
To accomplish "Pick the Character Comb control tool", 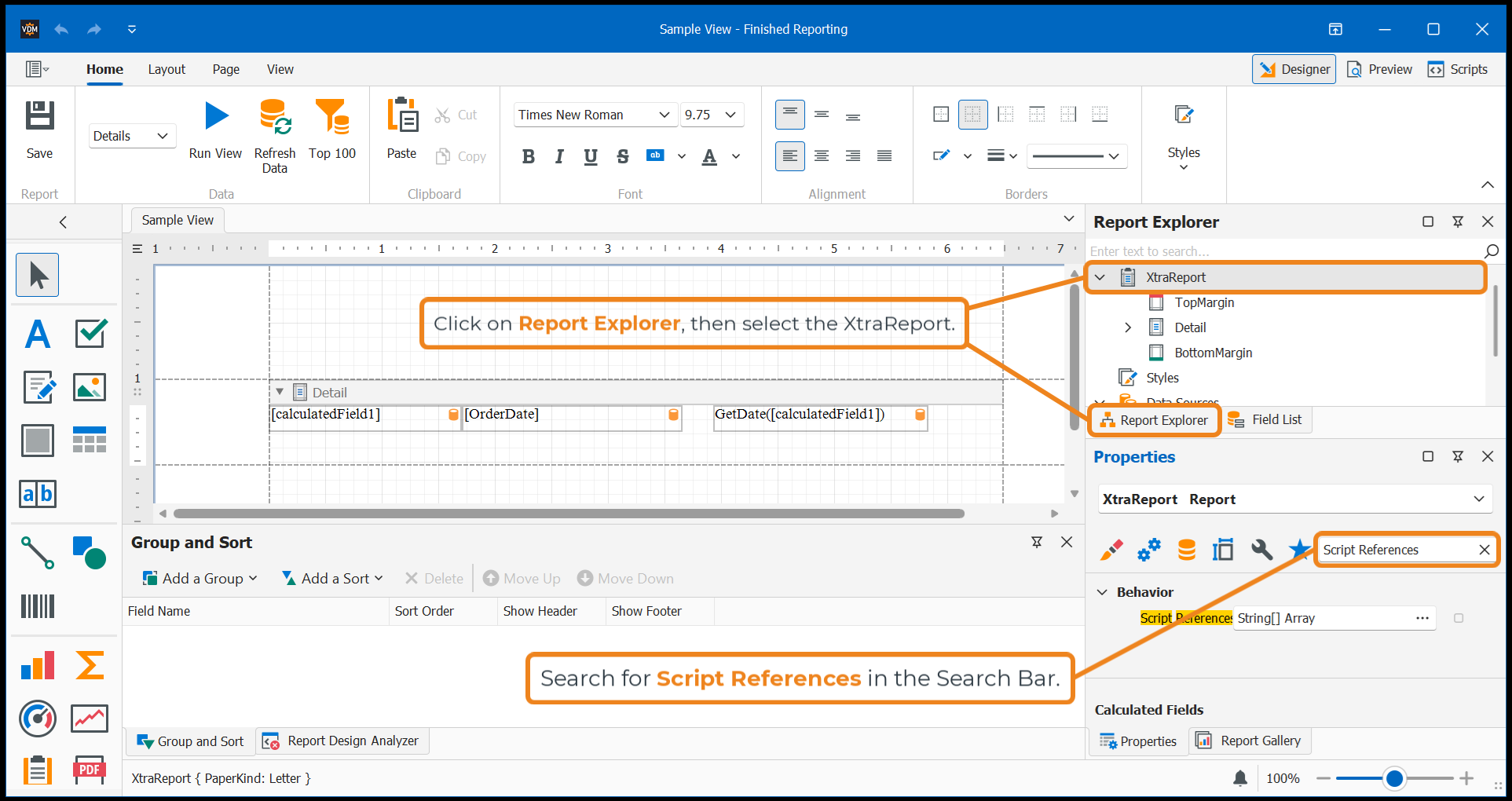I will click(x=38, y=494).
